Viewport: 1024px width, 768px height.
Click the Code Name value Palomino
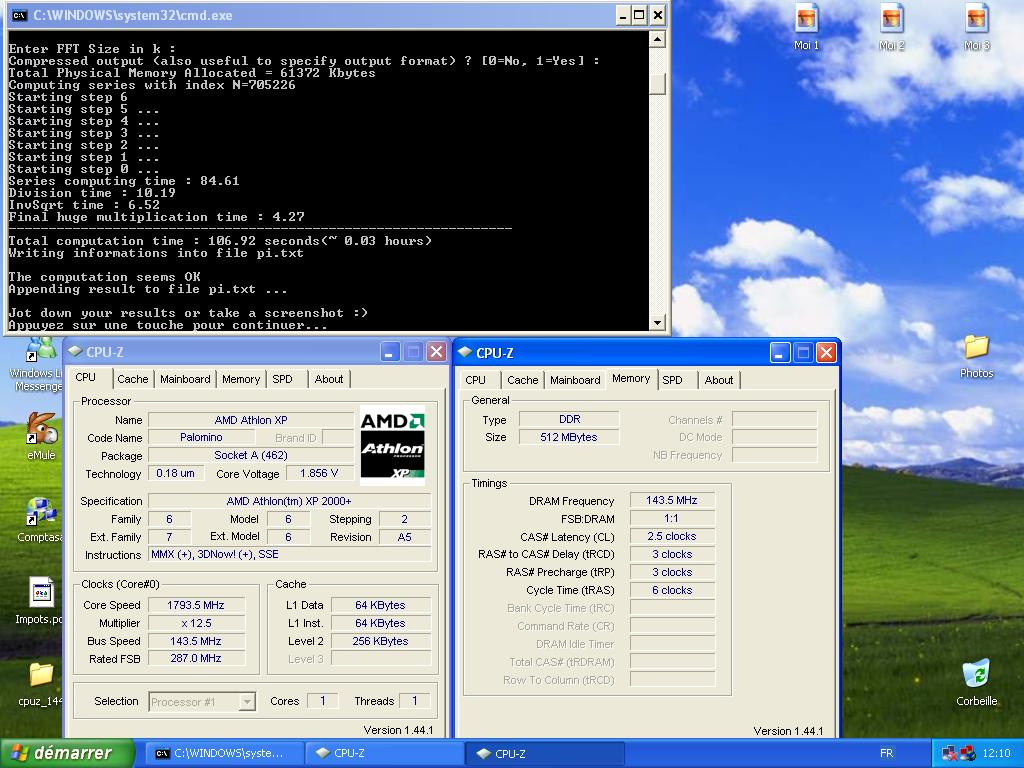(201, 438)
